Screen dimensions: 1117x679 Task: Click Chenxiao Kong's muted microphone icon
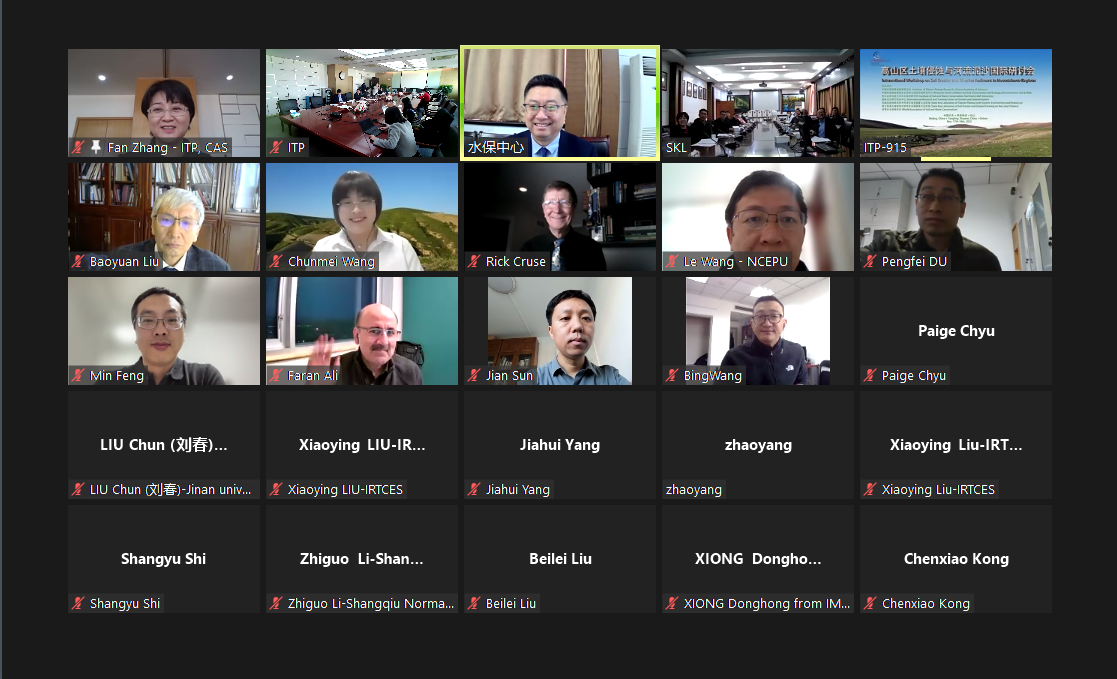coord(871,603)
